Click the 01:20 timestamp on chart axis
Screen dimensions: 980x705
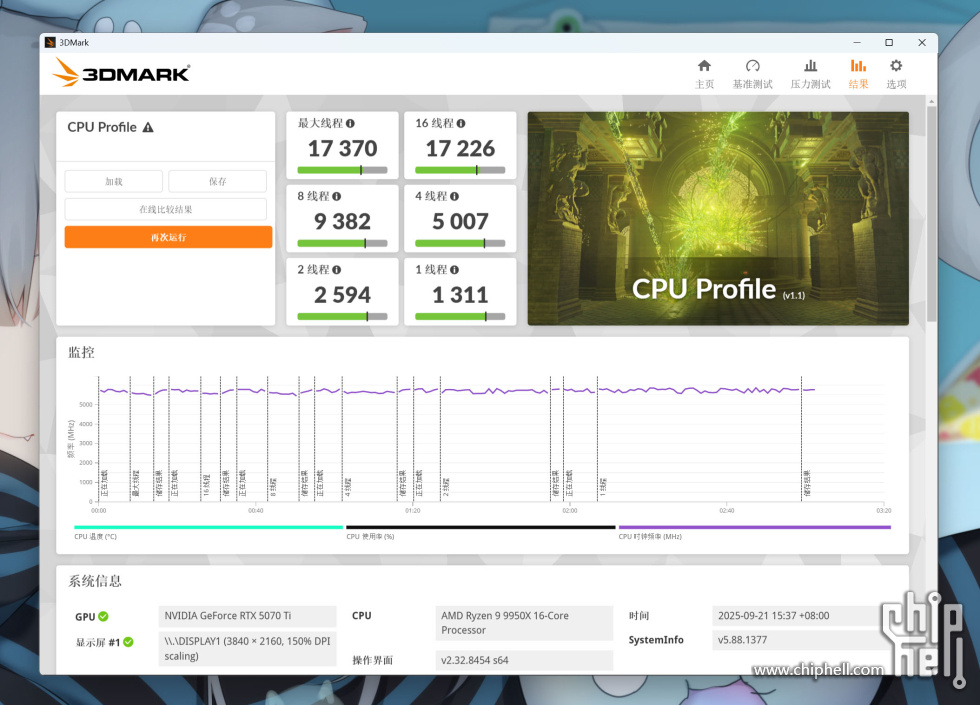click(412, 511)
